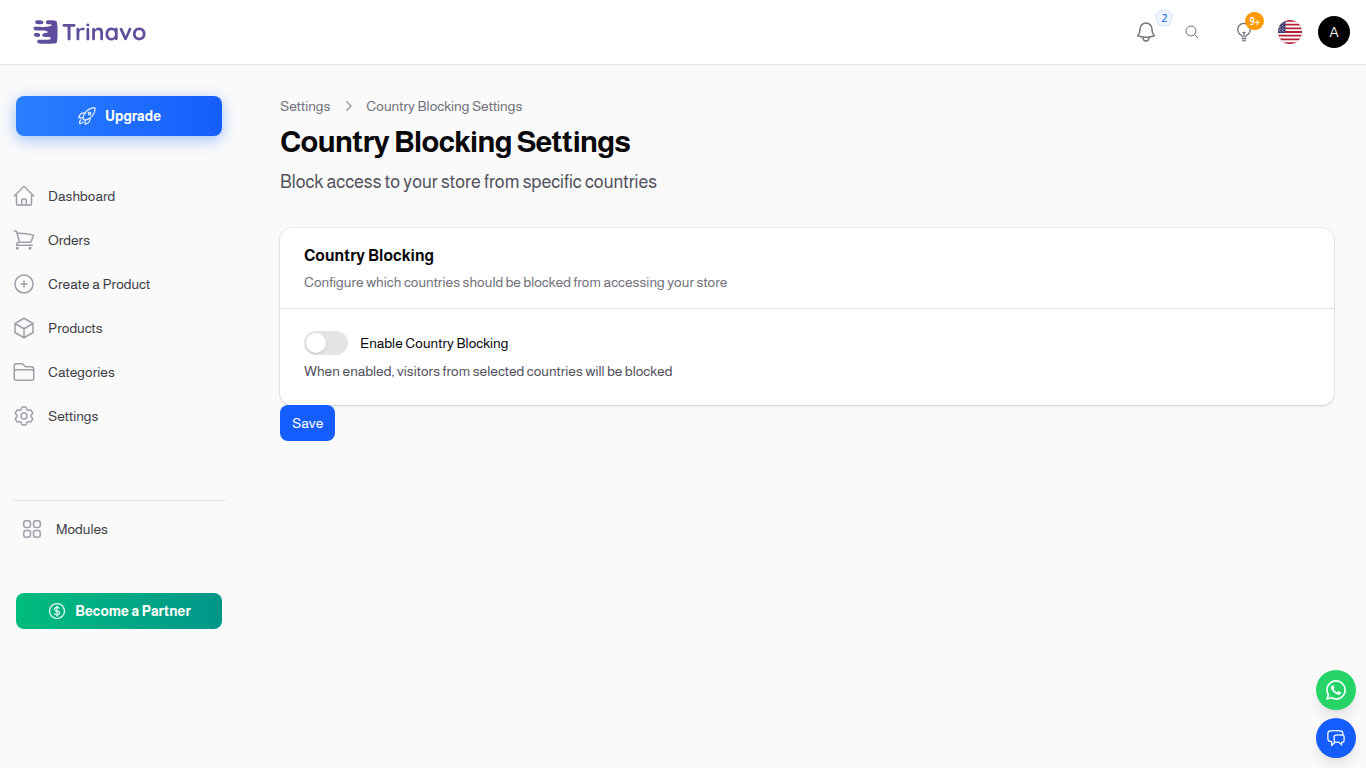The height and width of the screenshot is (768, 1366).
Task: Click the Enable Country Blocking label
Action: coord(434,343)
